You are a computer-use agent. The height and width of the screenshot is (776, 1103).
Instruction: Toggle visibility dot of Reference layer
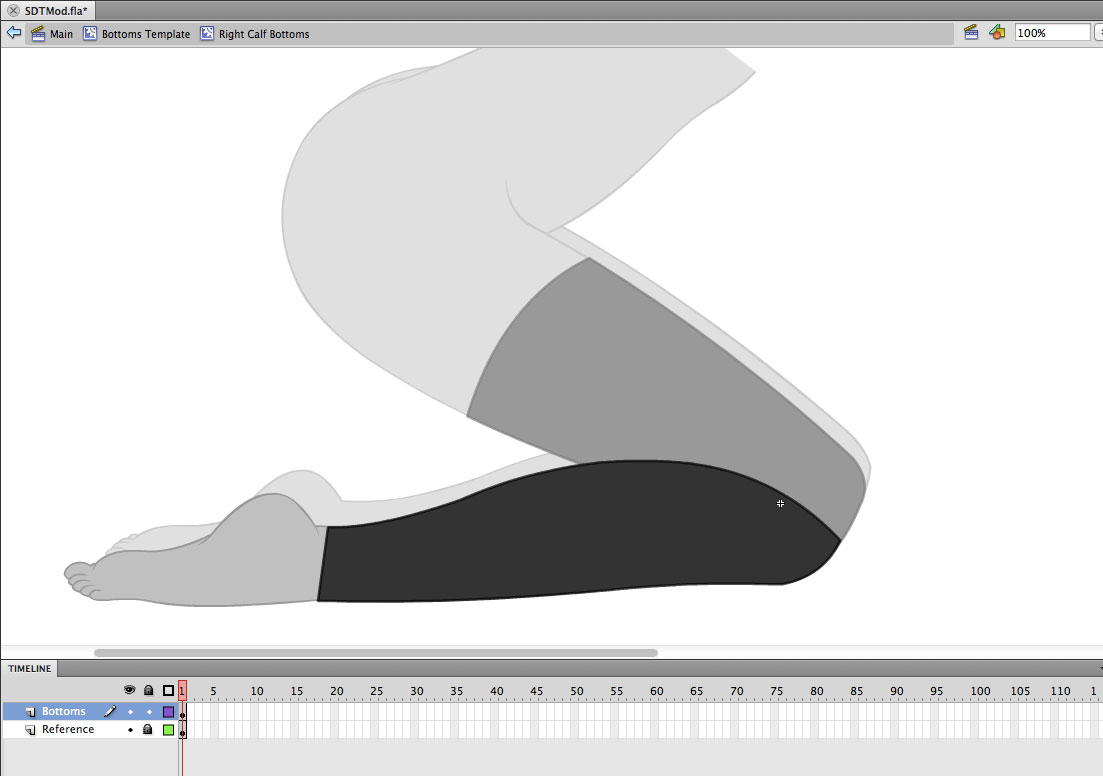(x=130, y=730)
